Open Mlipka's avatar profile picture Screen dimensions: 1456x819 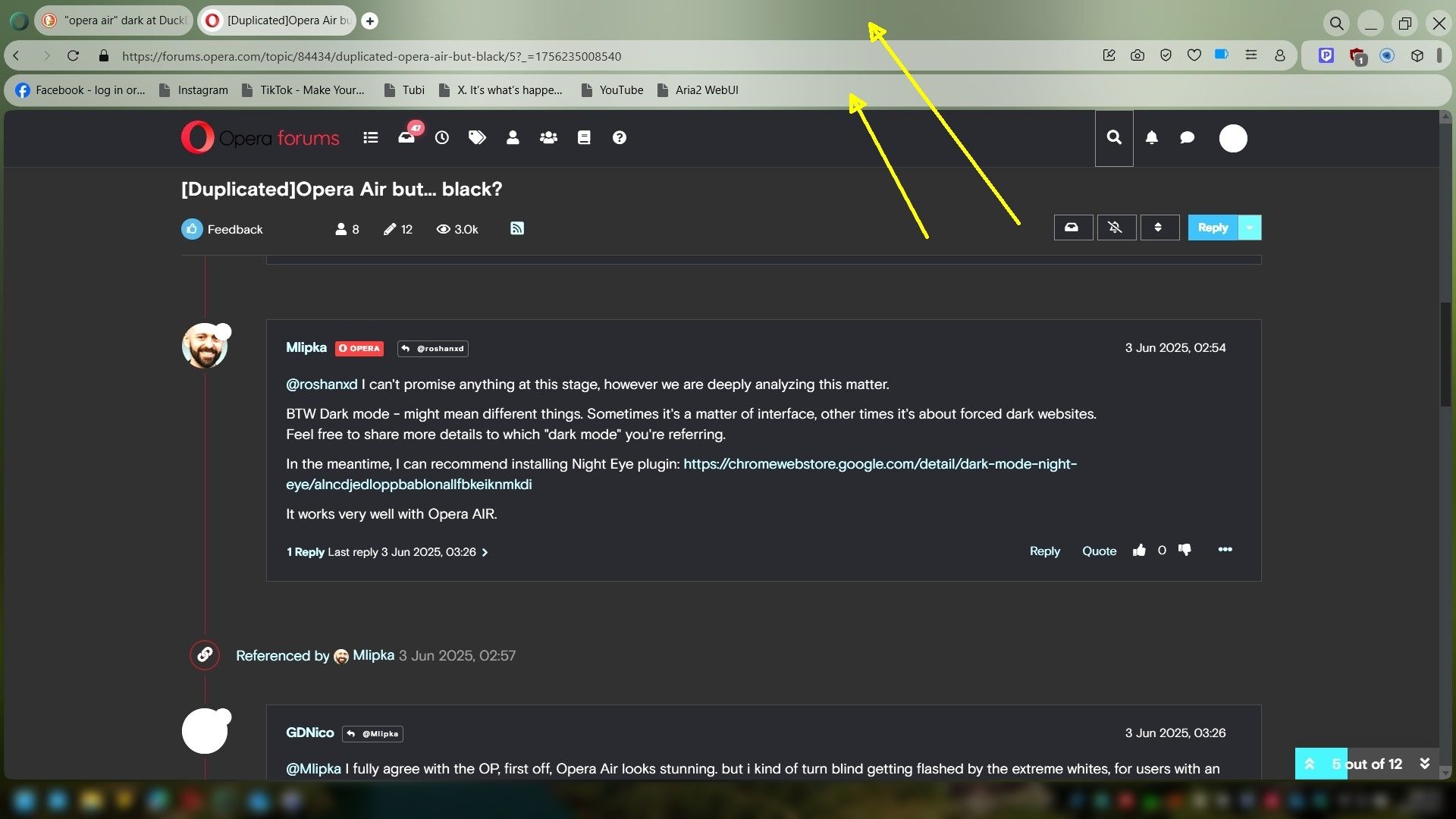205,346
